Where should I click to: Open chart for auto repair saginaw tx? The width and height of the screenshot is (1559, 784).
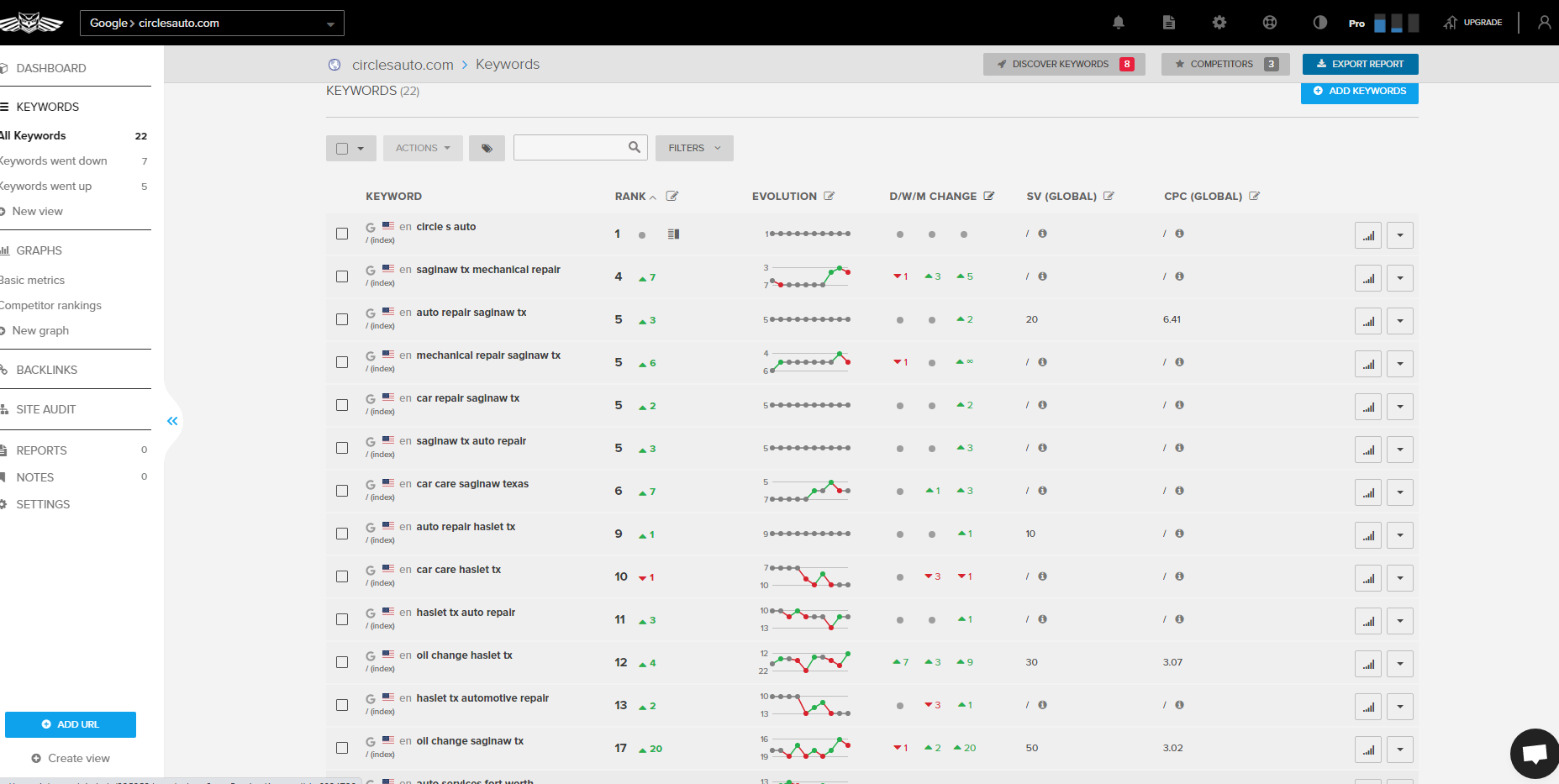point(1368,321)
